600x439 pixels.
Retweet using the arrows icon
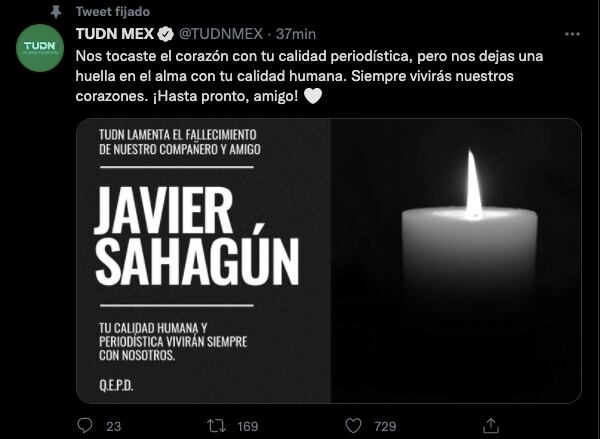216,426
